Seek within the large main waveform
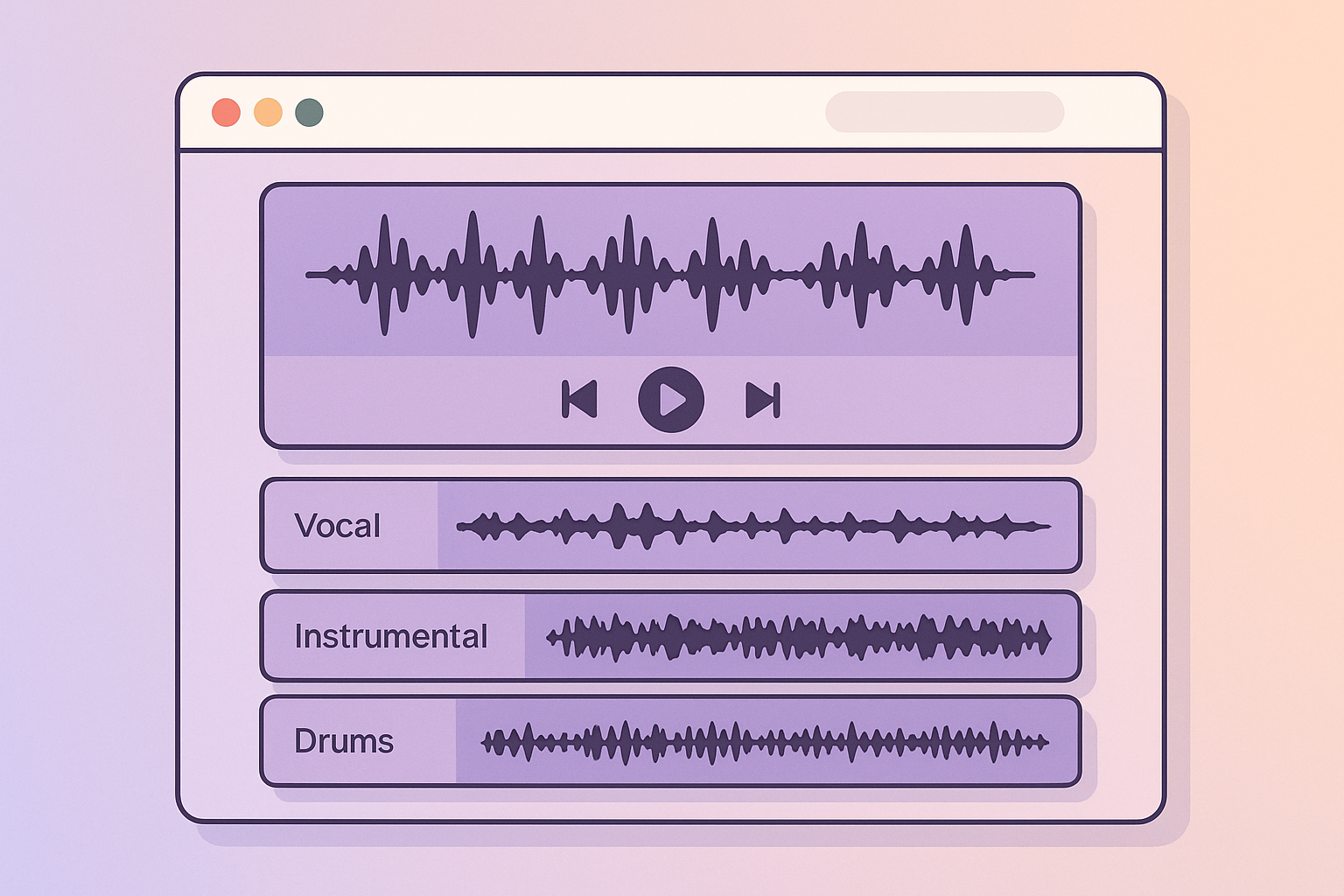Viewport: 1344px width, 896px height. click(x=670, y=274)
